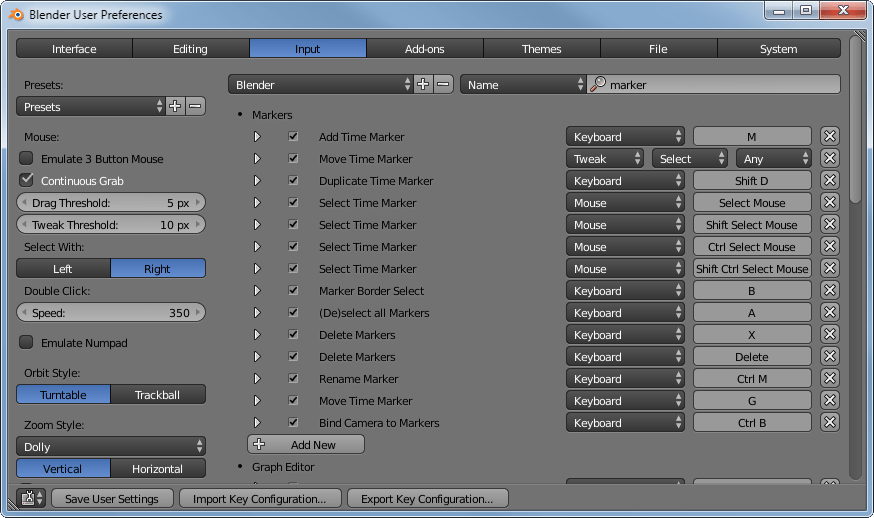This screenshot has width=874, height=518.
Task: Remove the Blender key configuration preset
Action: tap(443, 85)
